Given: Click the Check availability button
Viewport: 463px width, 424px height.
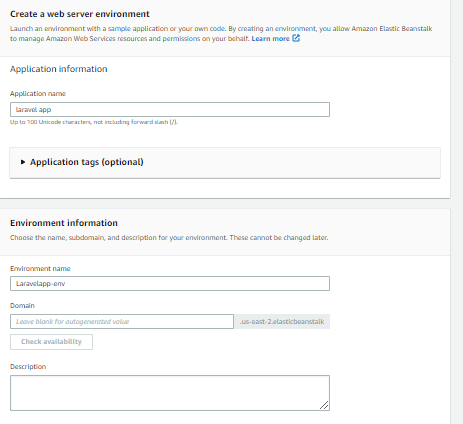Looking at the screenshot, I should click(x=51, y=342).
